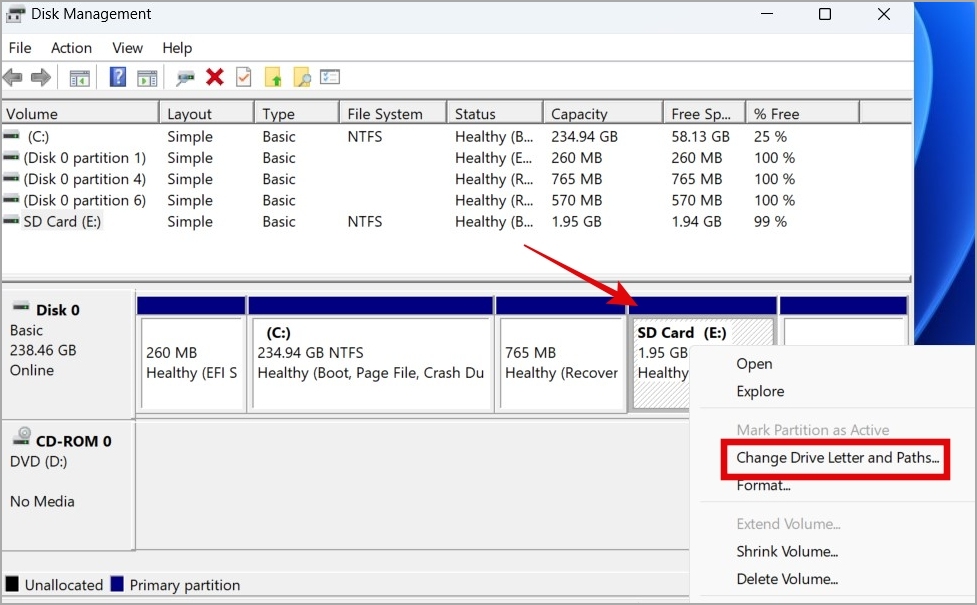Open the View menu
The height and width of the screenshot is (605, 977).
click(x=127, y=48)
